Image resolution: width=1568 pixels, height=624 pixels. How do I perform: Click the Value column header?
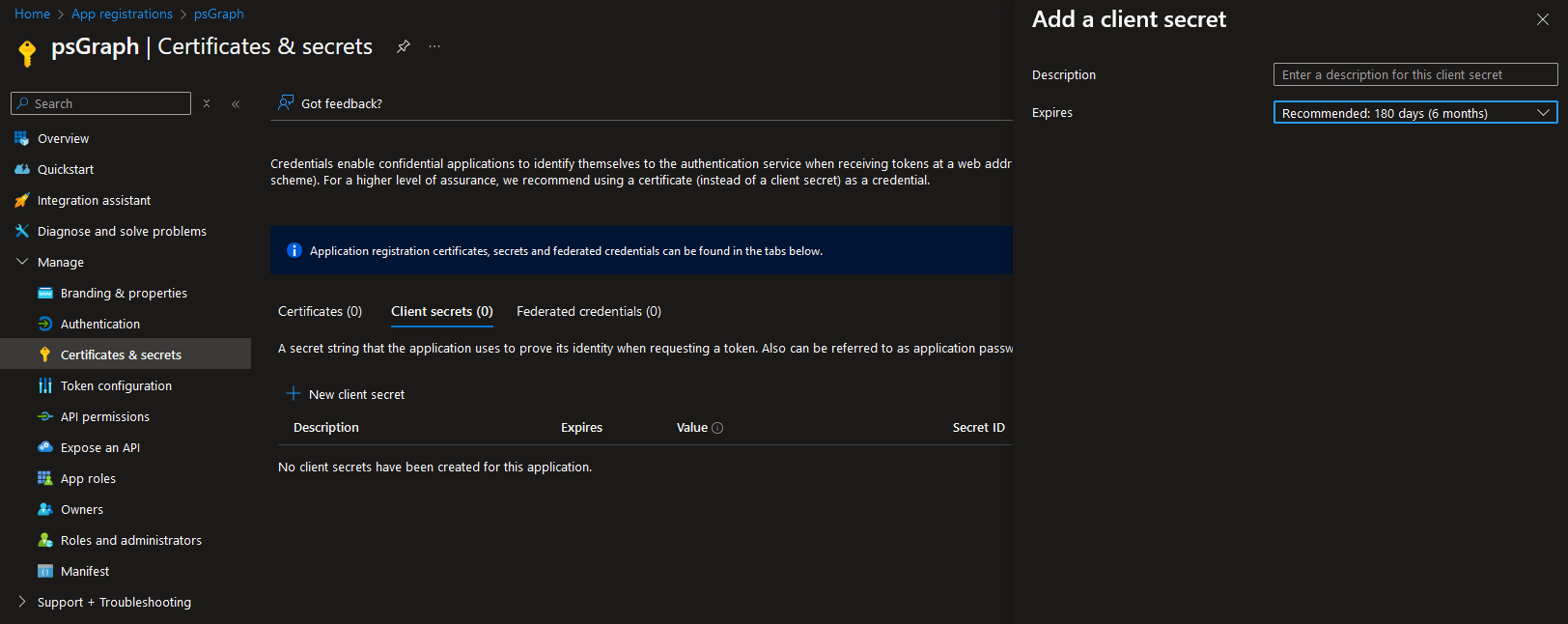[x=692, y=427]
